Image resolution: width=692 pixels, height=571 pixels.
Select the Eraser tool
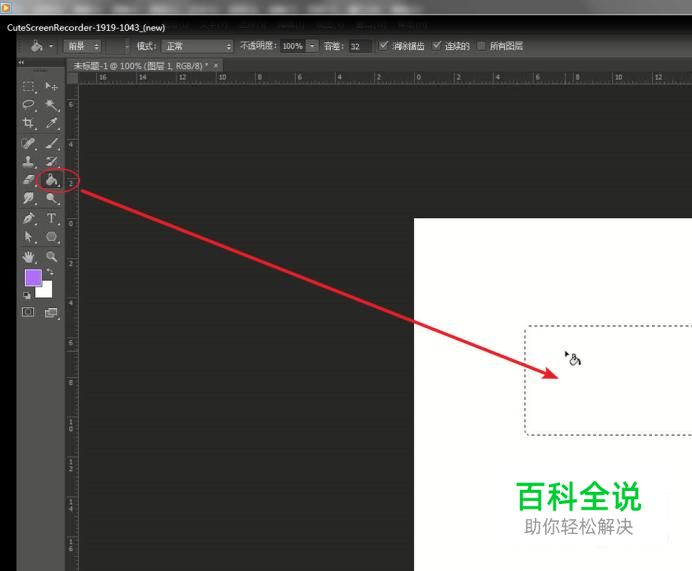click(x=29, y=180)
